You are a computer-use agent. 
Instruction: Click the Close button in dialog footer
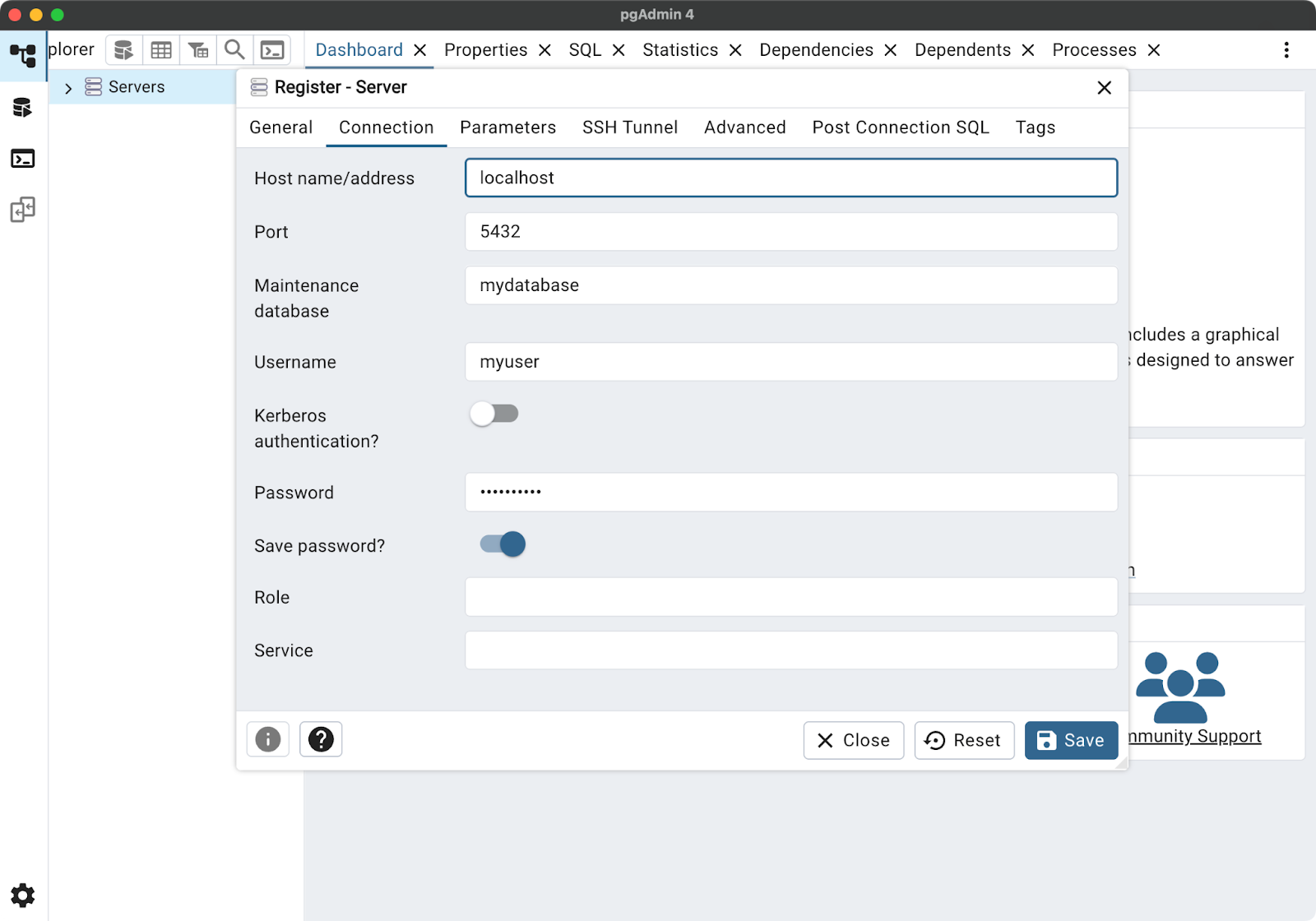tap(854, 740)
